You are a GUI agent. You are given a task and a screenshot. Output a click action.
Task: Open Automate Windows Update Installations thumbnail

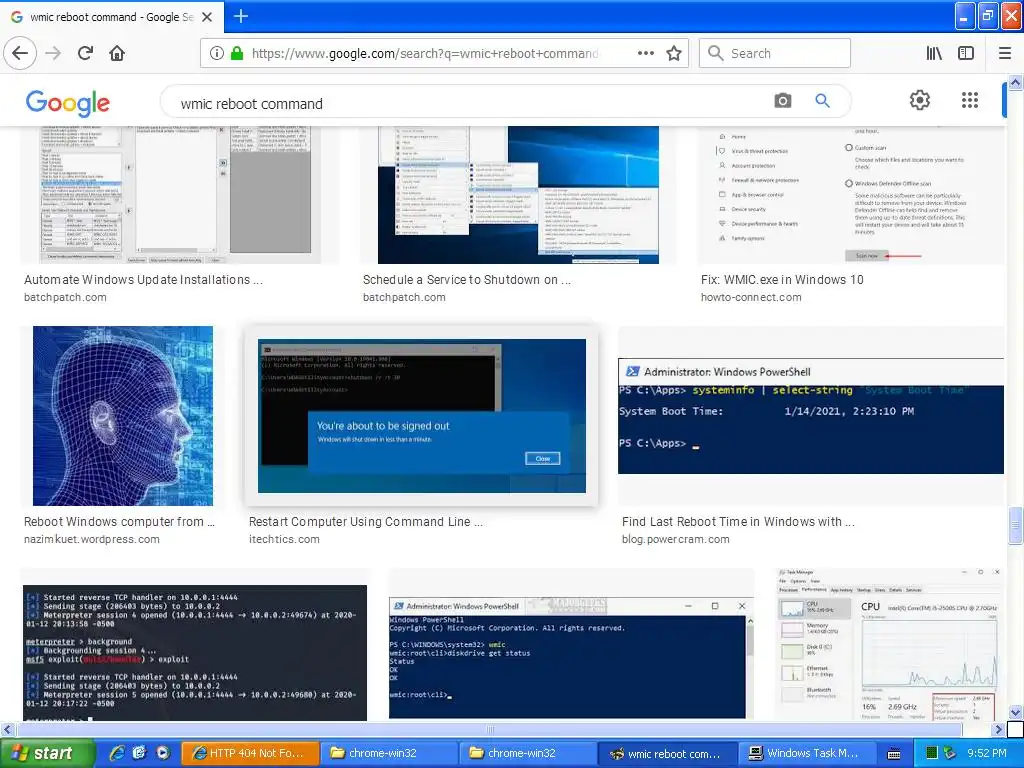click(x=180, y=195)
